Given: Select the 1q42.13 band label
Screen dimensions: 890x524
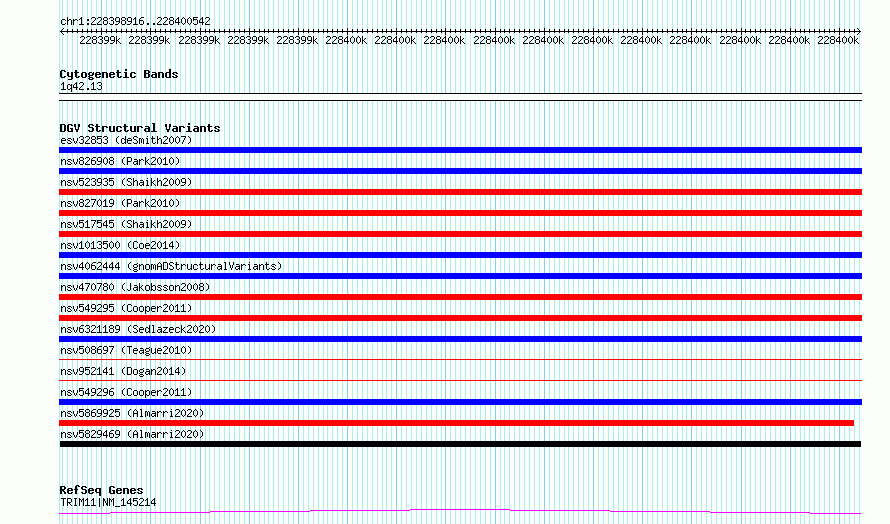Looking at the screenshot, I should click(x=81, y=86).
